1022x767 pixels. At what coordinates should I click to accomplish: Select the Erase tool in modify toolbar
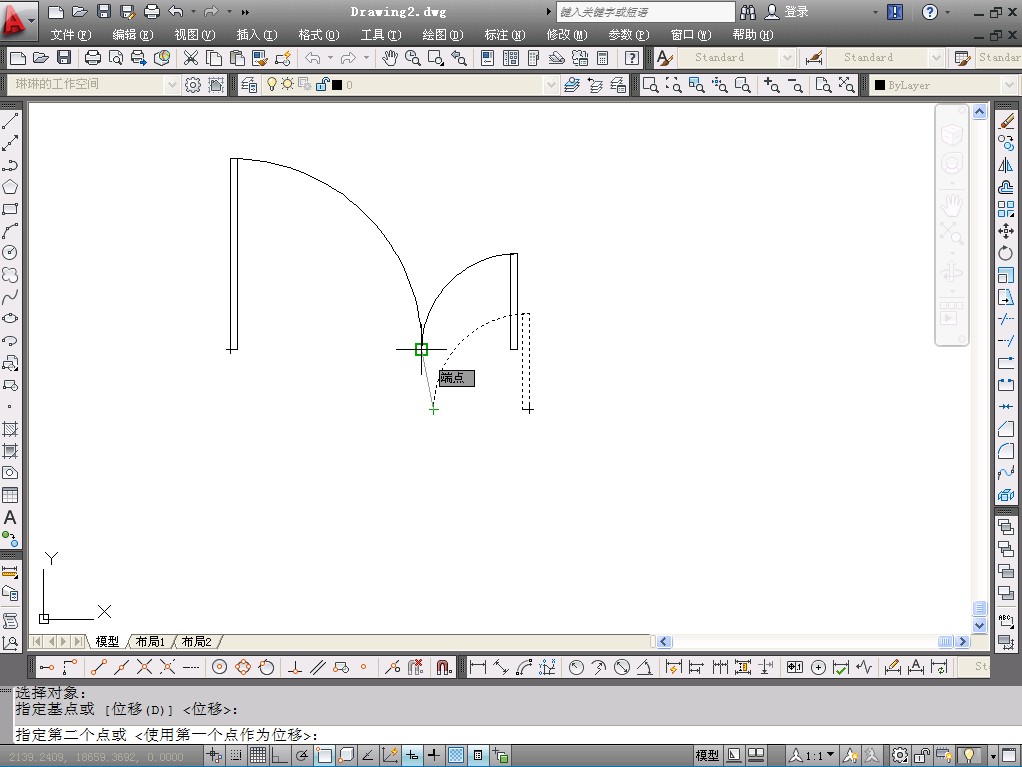(1006, 122)
